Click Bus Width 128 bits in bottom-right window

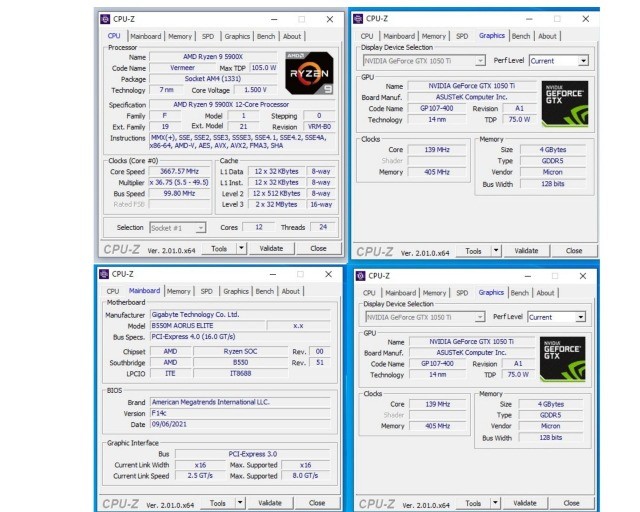coord(550,438)
